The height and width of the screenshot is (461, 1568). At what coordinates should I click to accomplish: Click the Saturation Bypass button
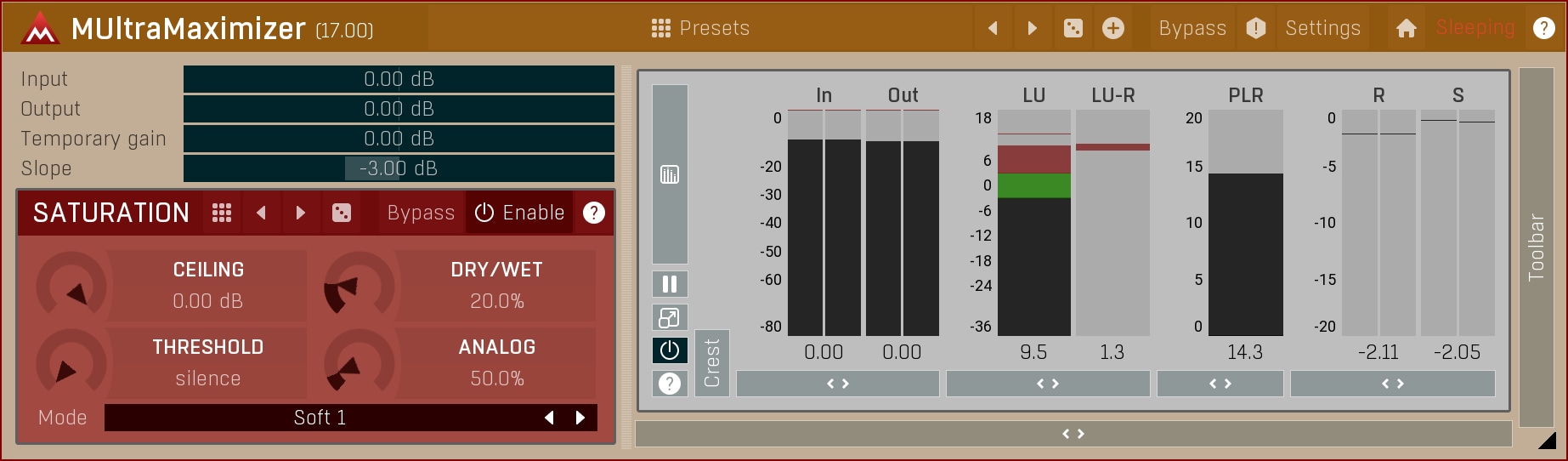pyautogui.click(x=421, y=213)
